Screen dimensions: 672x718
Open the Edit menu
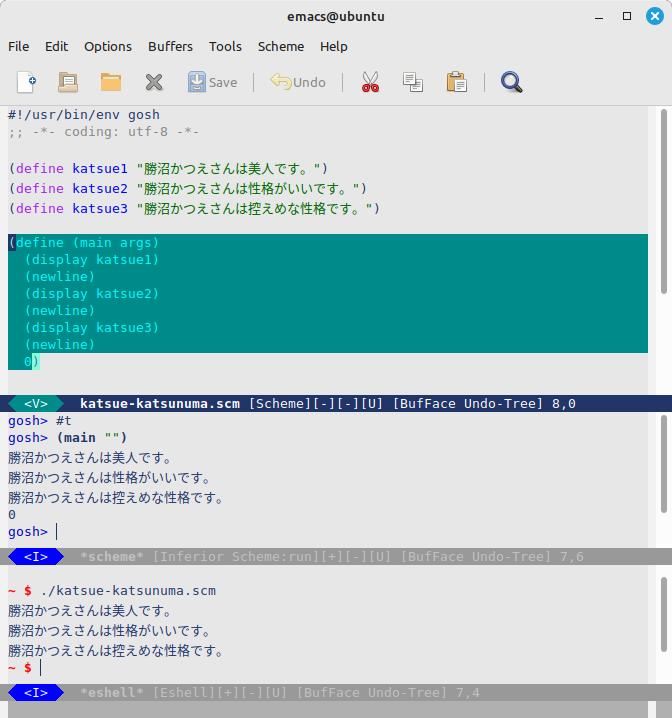pyautogui.click(x=56, y=47)
